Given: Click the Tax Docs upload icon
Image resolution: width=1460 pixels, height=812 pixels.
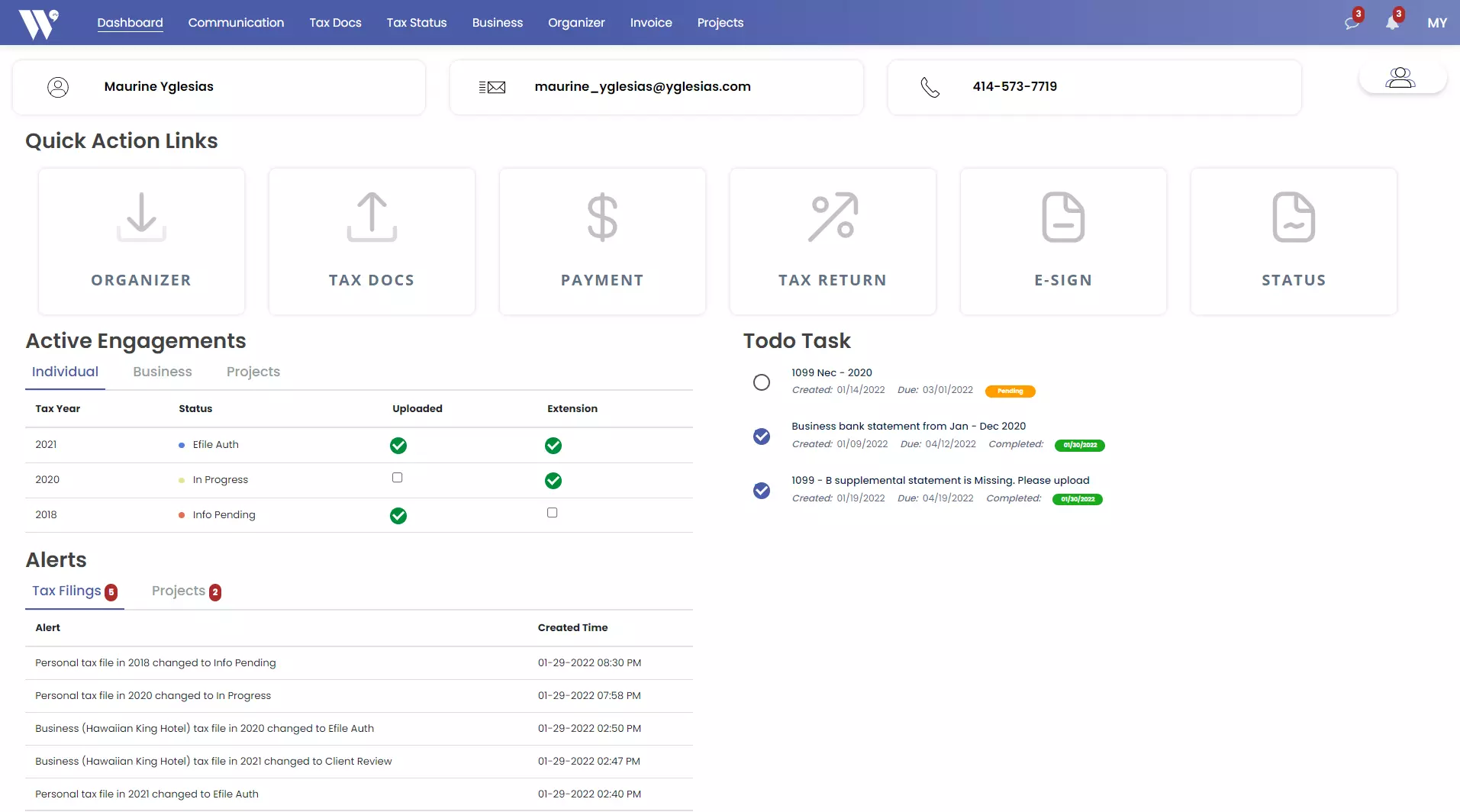Looking at the screenshot, I should 372,217.
